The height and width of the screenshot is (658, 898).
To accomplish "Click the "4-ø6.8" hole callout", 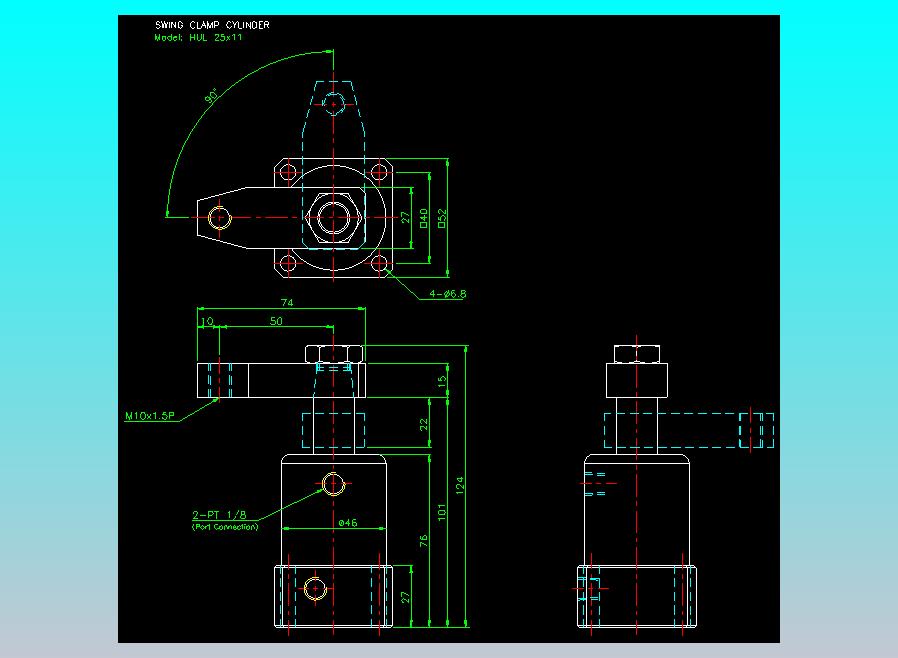I will 447,294.
